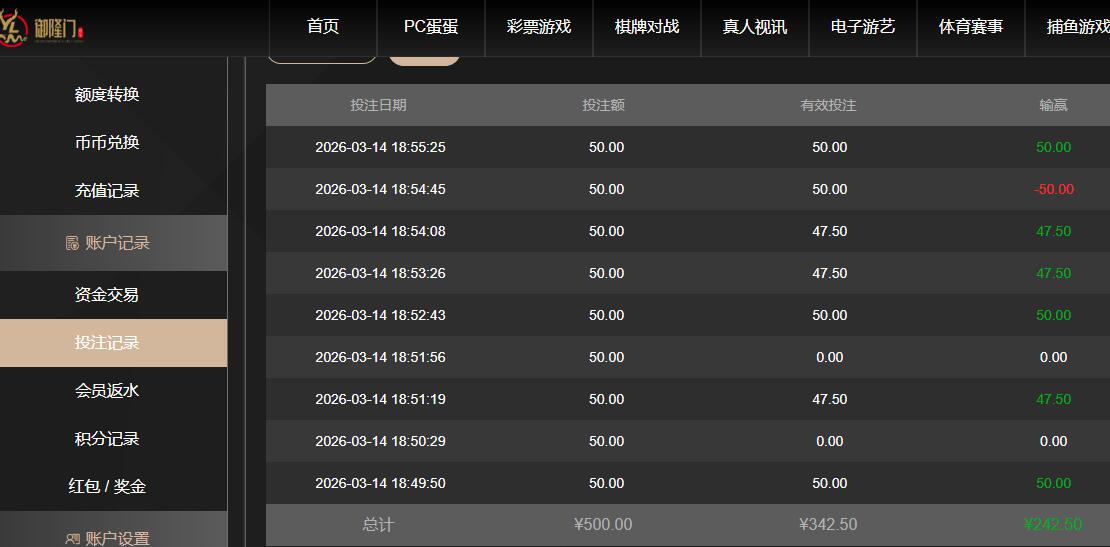View 积分记录 points records
The height and width of the screenshot is (547, 1110).
107,438
